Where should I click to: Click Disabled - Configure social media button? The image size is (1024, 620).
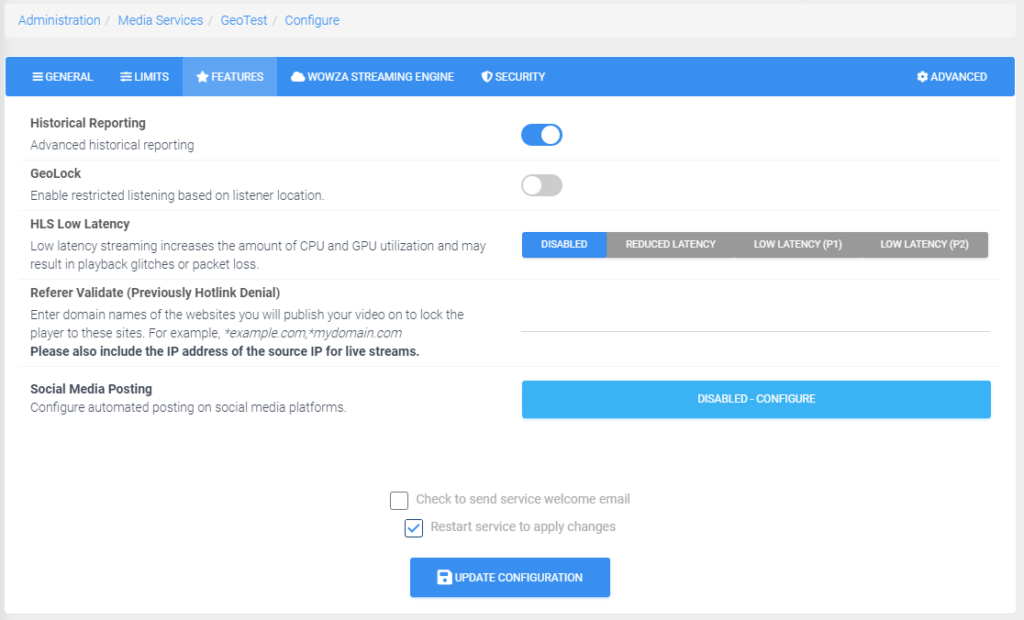point(756,399)
